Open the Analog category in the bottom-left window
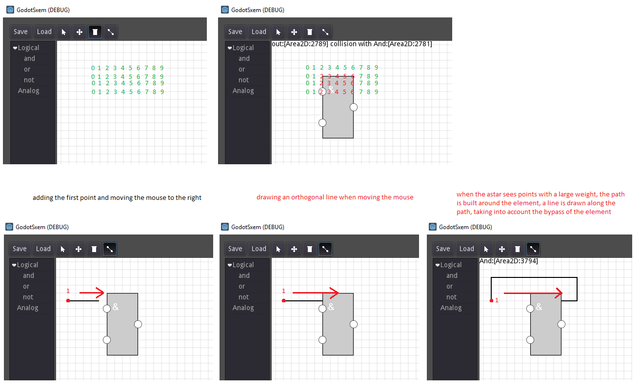 28,308
